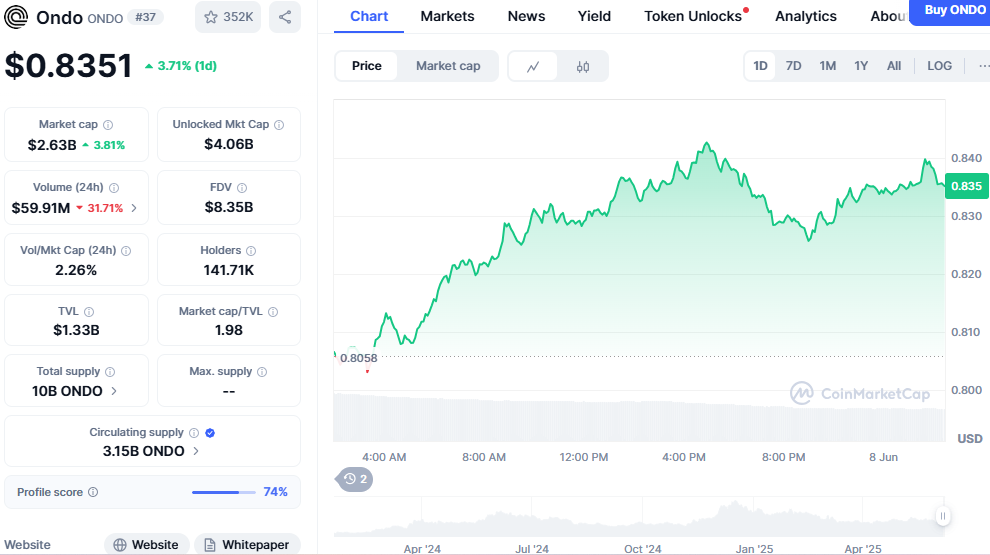Set chart range to All

(894, 66)
